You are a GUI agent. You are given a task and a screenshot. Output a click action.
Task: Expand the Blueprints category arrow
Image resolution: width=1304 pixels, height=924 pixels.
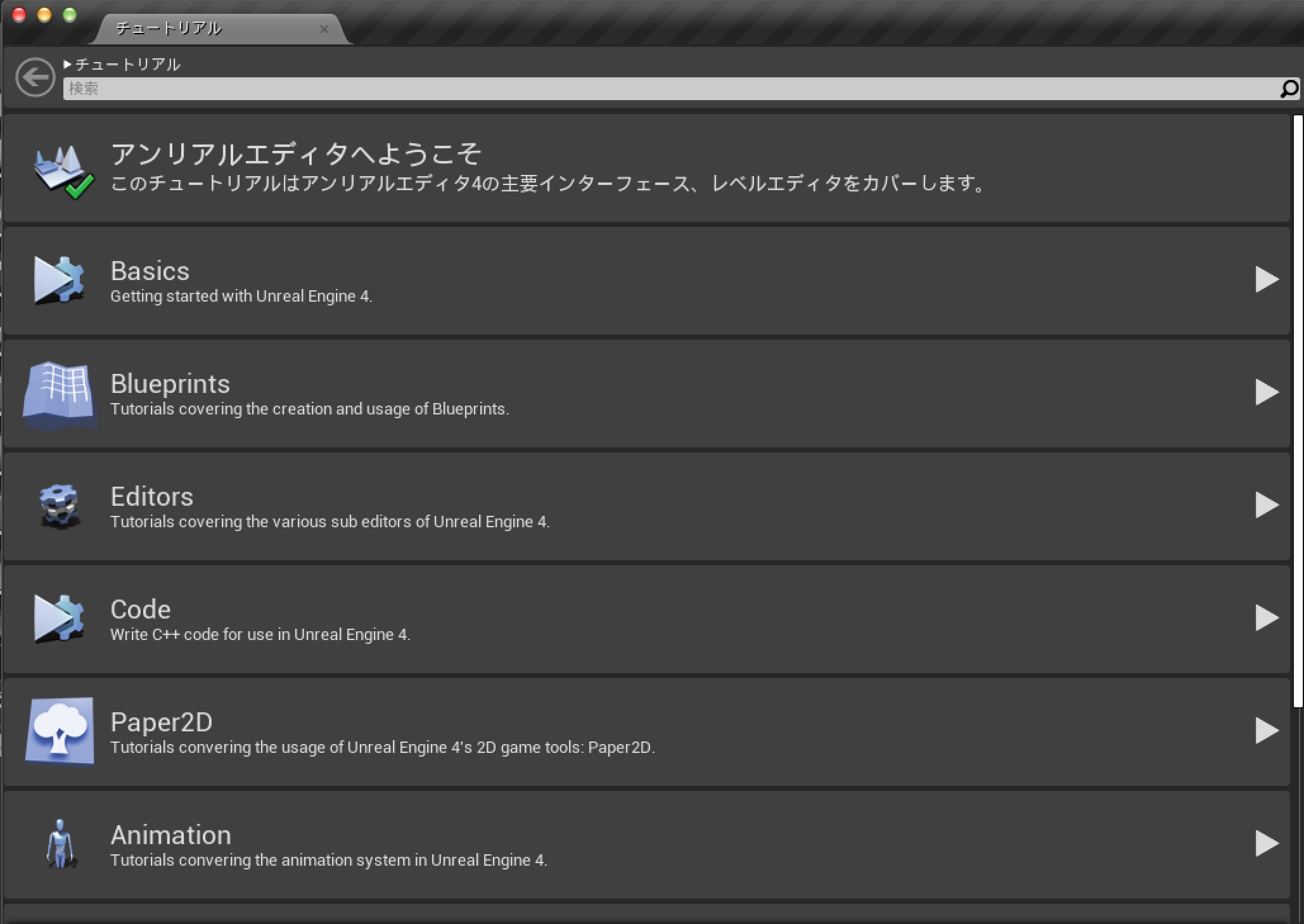click(x=1267, y=392)
